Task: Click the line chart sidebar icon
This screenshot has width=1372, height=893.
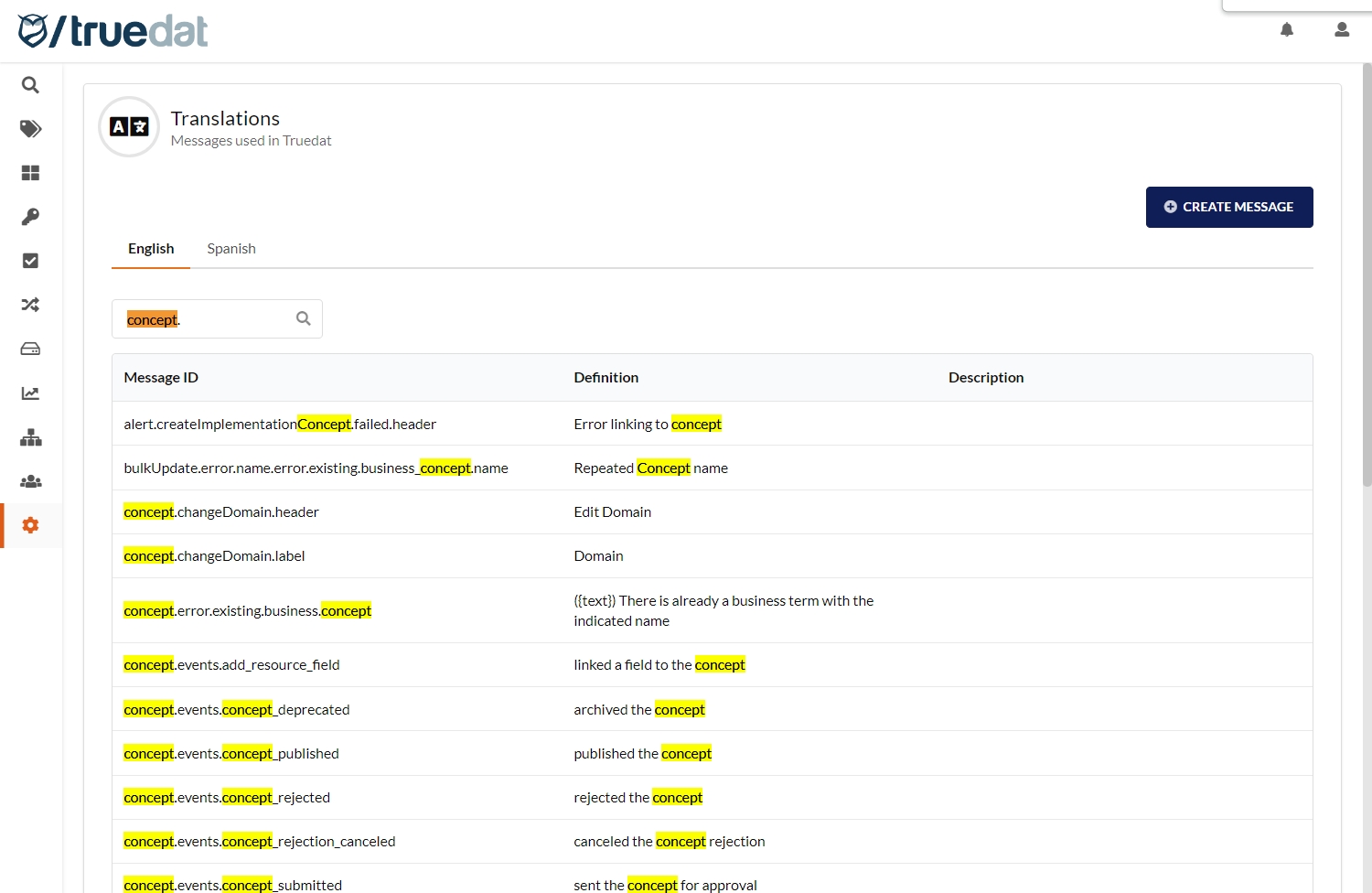Action: (30, 393)
